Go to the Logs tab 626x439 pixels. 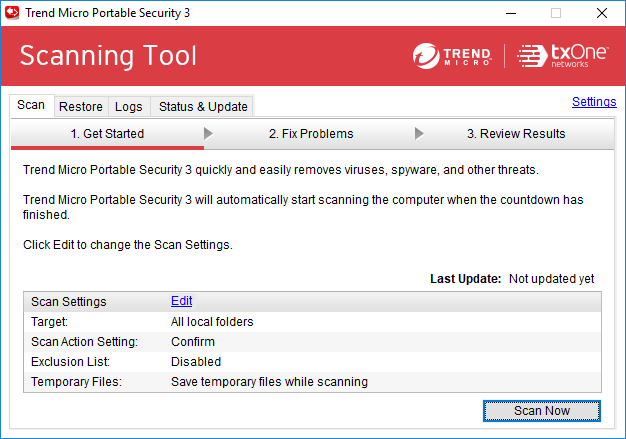(x=128, y=106)
